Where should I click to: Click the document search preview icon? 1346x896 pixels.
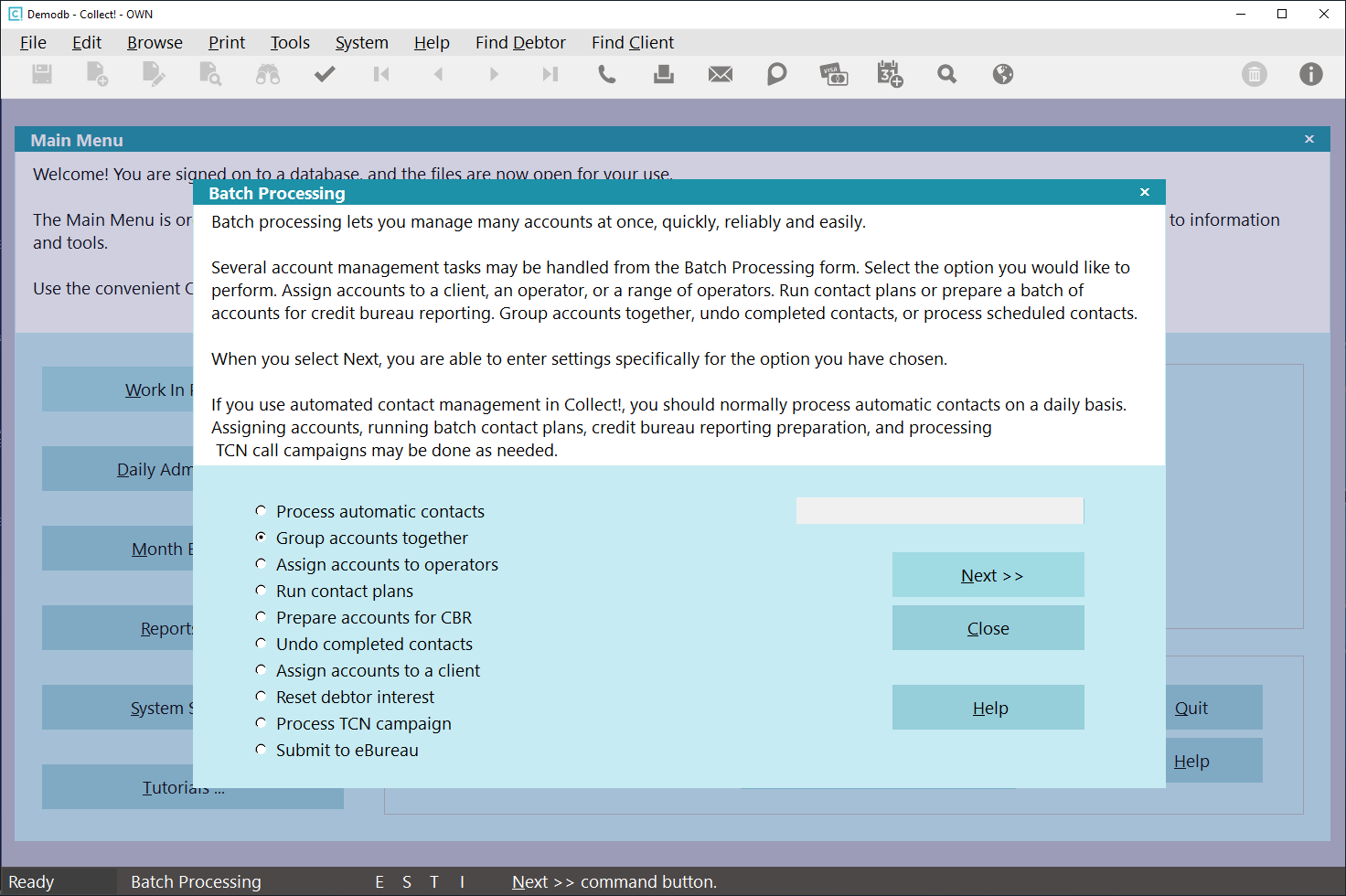tap(210, 74)
